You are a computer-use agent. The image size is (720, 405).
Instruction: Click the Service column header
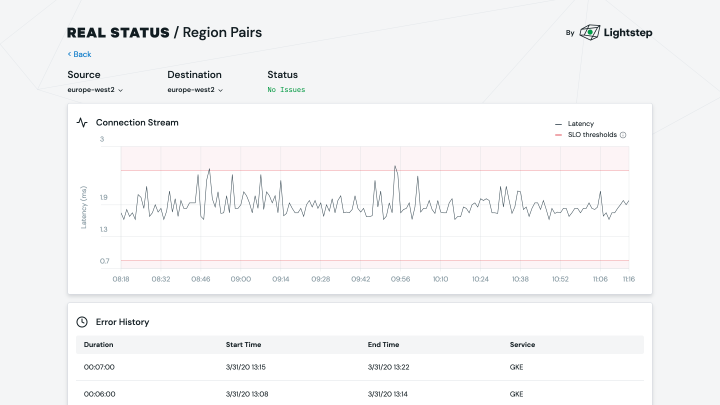click(522, 344)
